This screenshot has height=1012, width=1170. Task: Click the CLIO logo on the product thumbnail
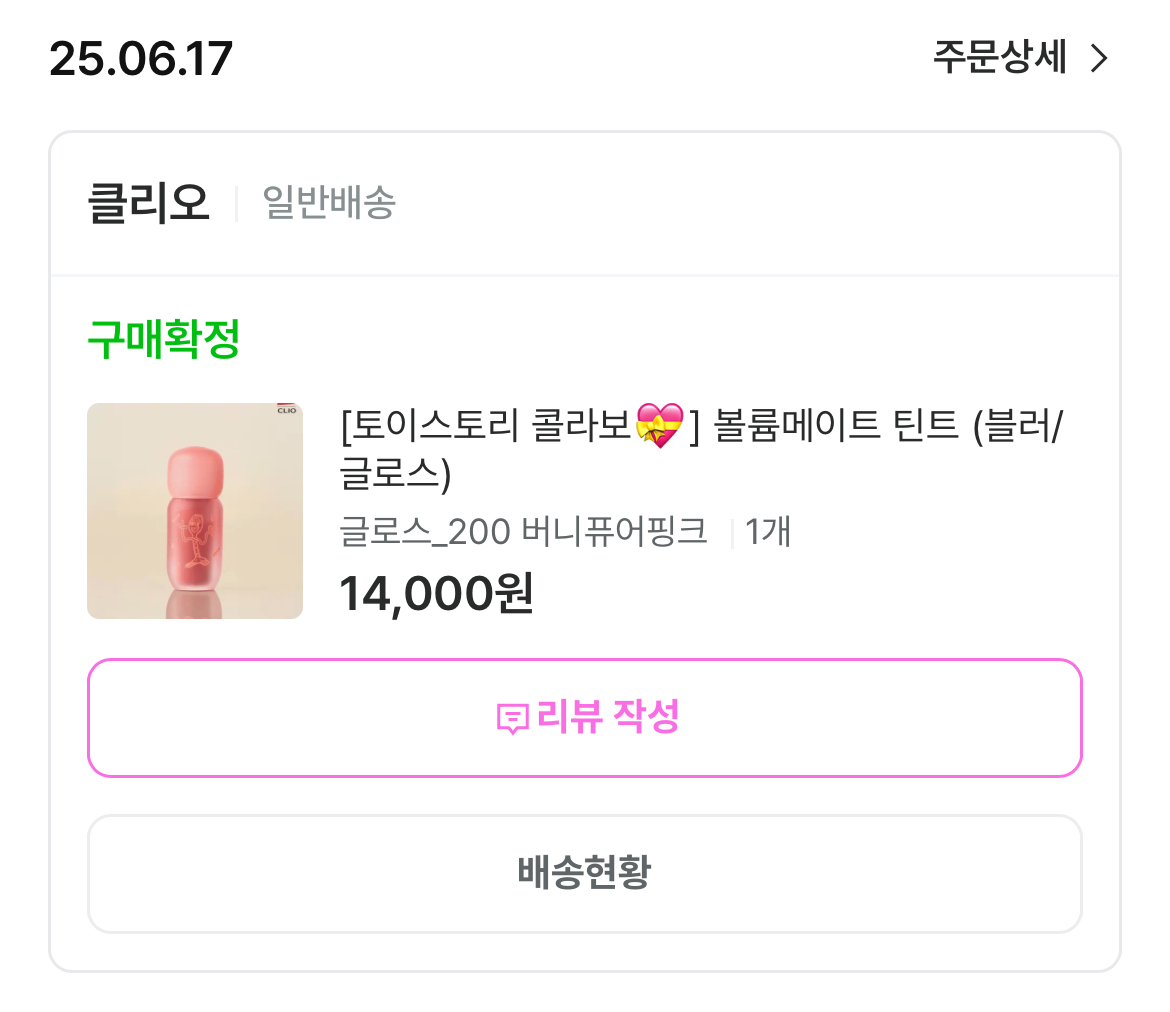286,409
